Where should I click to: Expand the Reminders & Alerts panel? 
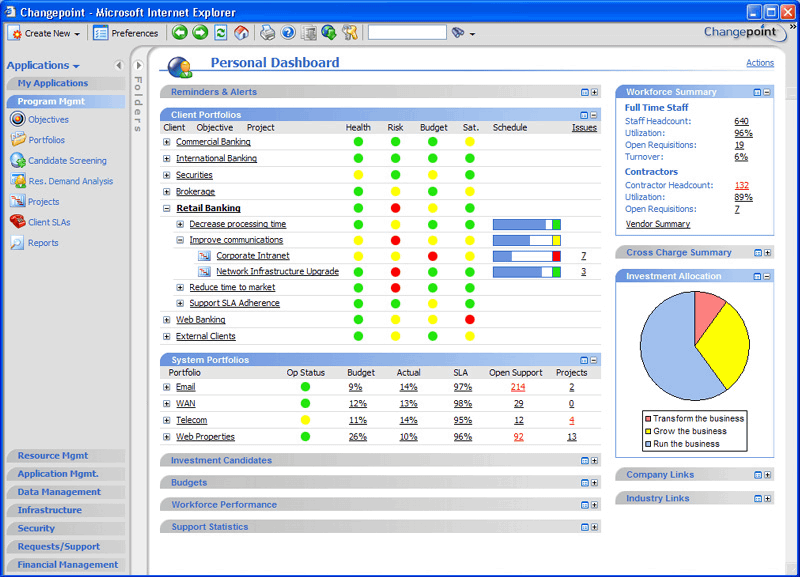(x=594, y=92)
